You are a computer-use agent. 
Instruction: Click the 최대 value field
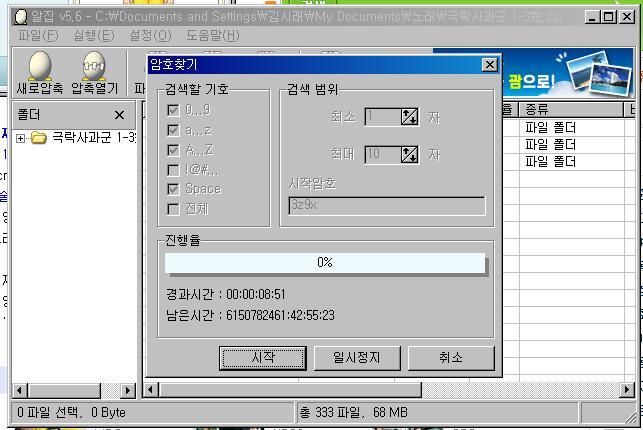click(383, 155)
